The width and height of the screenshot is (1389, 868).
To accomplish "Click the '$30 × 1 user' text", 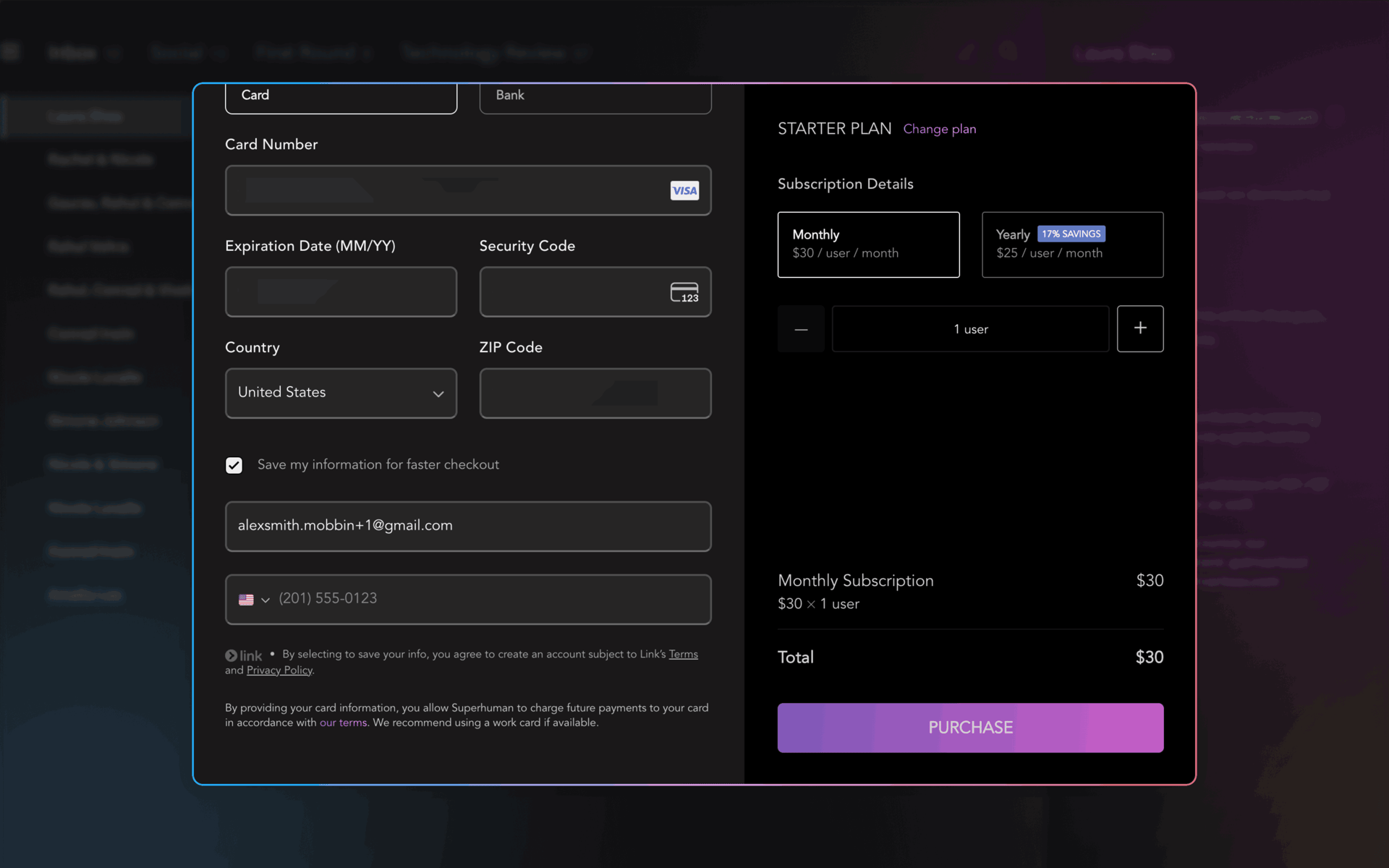I will coord(818,603).
